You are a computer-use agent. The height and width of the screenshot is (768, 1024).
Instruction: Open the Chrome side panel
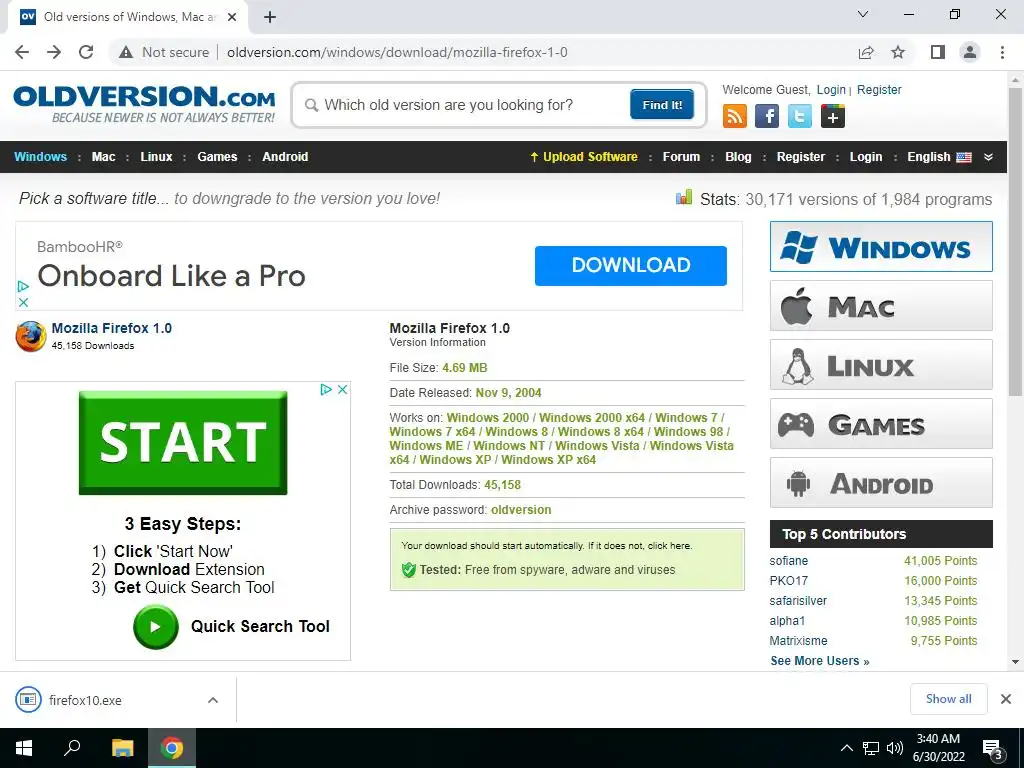pyautogui.click(x=938, y=52)
